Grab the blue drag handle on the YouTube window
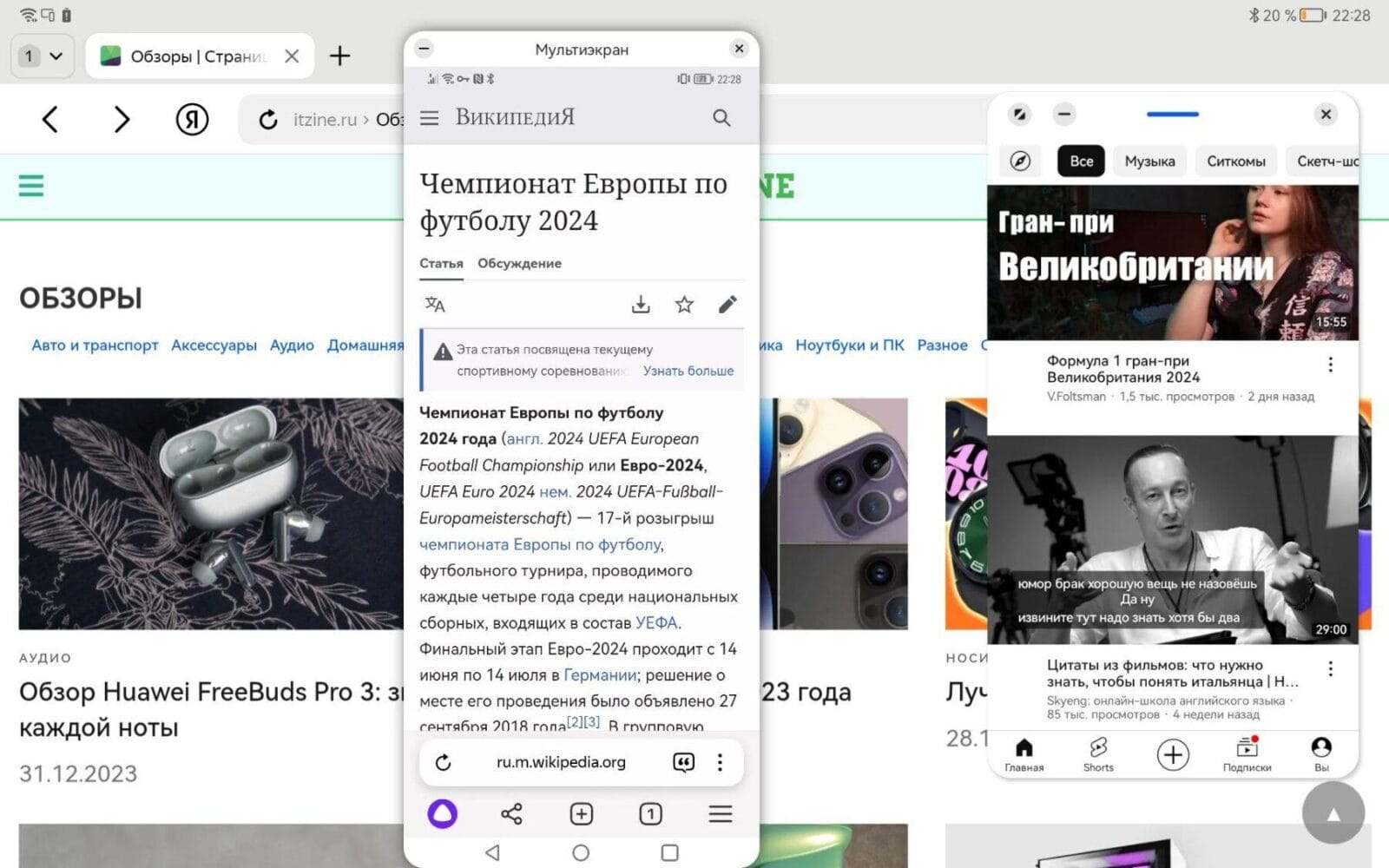Image resolution: width=1389 pixels, height=868 pixels. 1172,114
